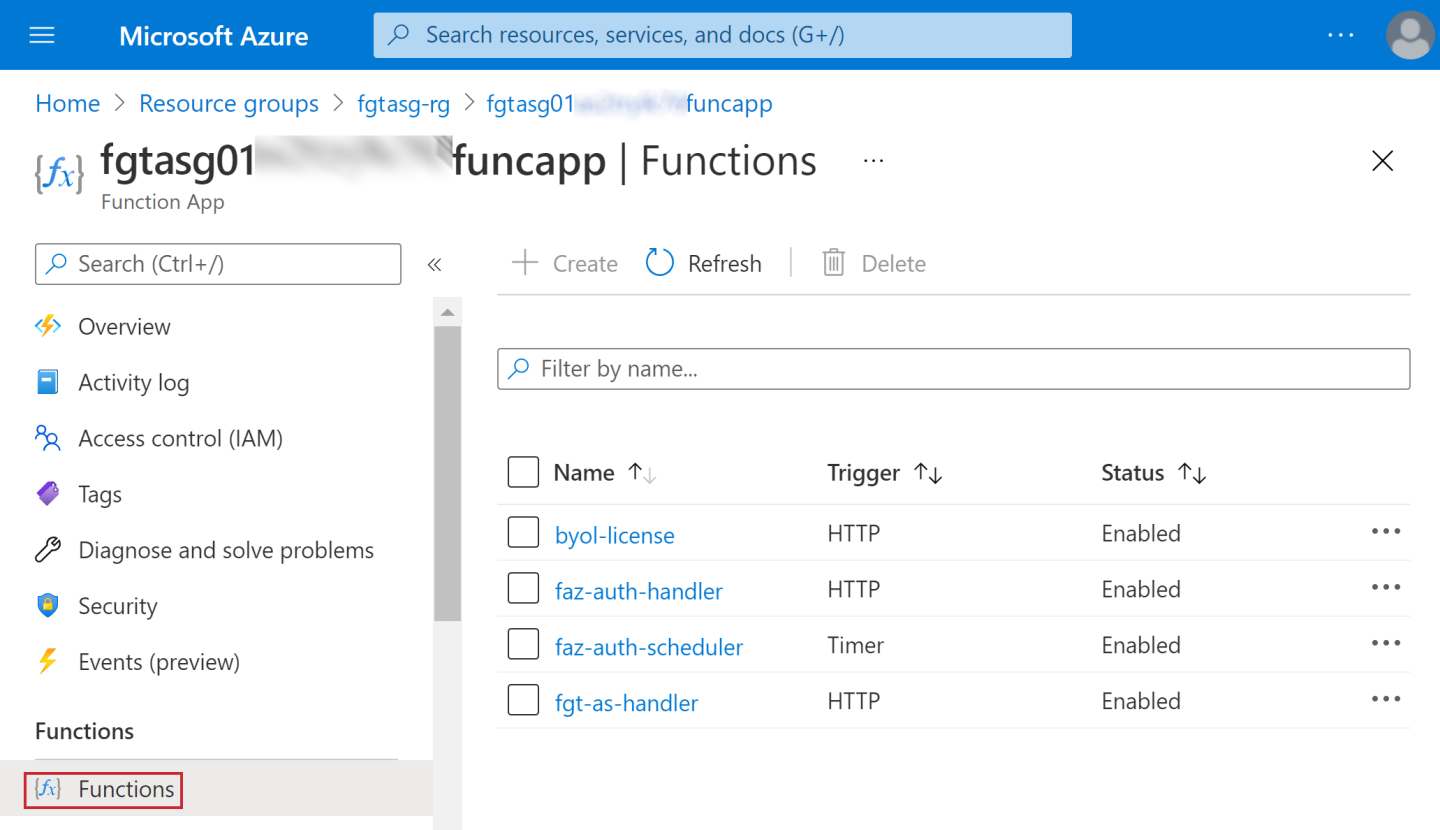Image resolution: width=1440 pixels, height=830 pixels.
Task: Open the Tags pane
Action: (x=98, y=494)
